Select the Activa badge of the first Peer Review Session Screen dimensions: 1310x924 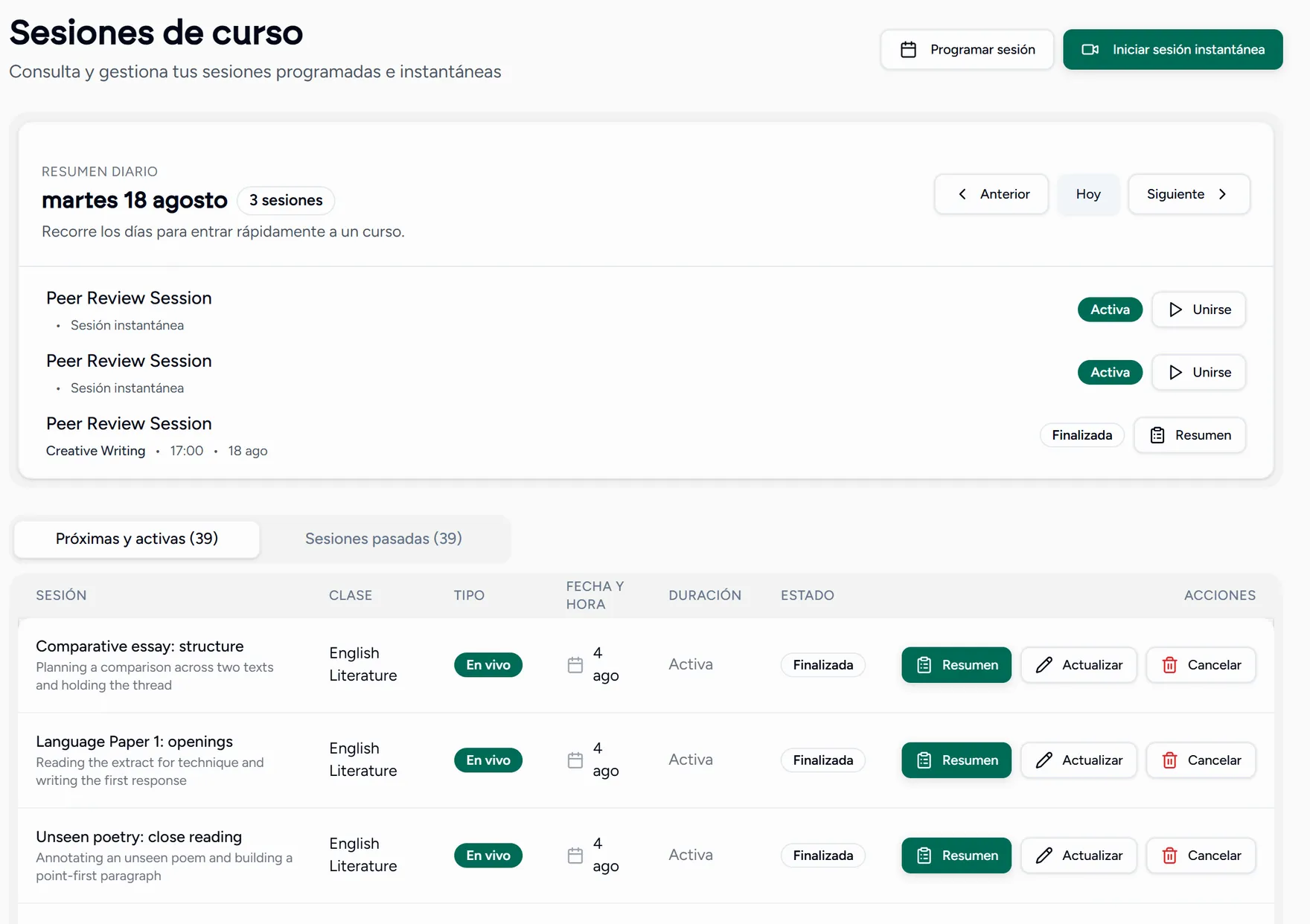(1110, 309)
